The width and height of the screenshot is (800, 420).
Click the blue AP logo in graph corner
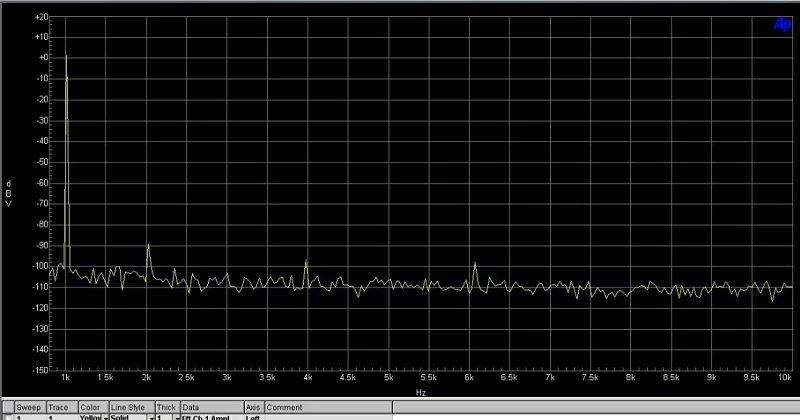(x=782, y=24)
